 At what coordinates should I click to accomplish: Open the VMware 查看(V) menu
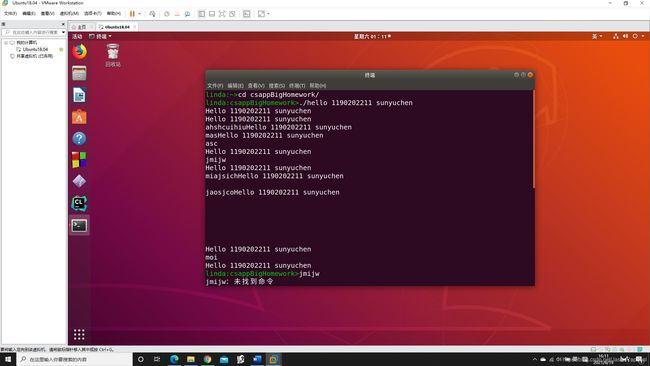pos(47,14)
